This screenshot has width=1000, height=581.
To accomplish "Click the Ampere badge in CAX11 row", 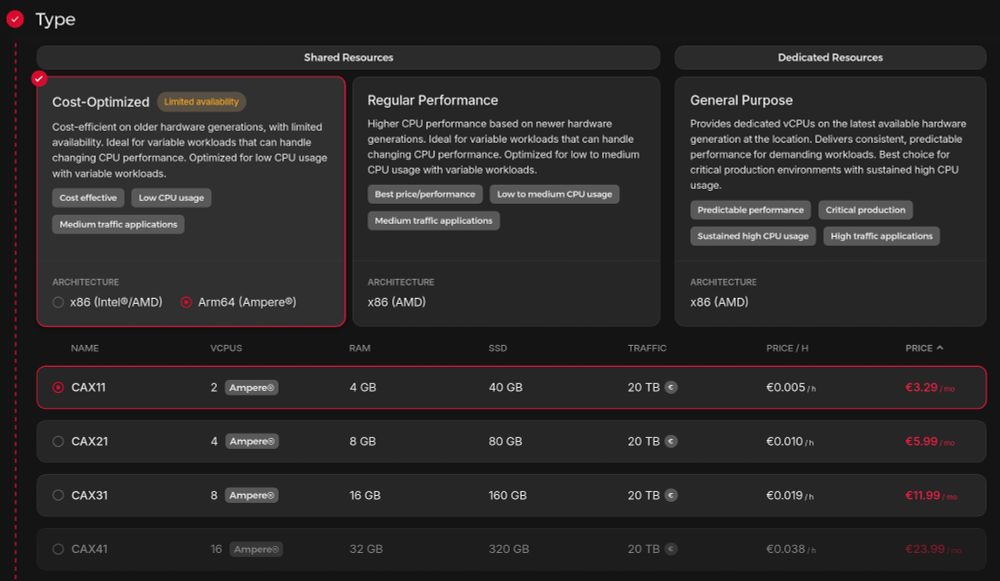I will tap(252, 388).
